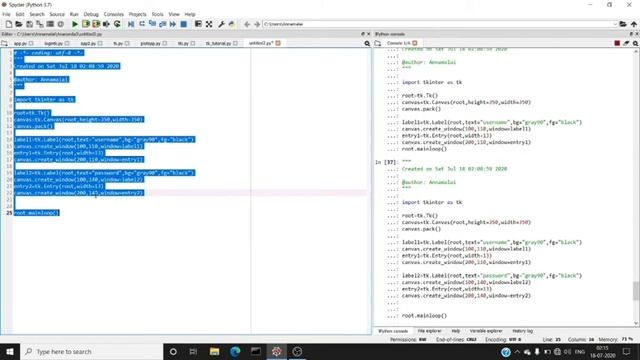Click Run current cell icon
Image resolution: width=640 pixels, height=360 pixels.
tap(86, 24)
